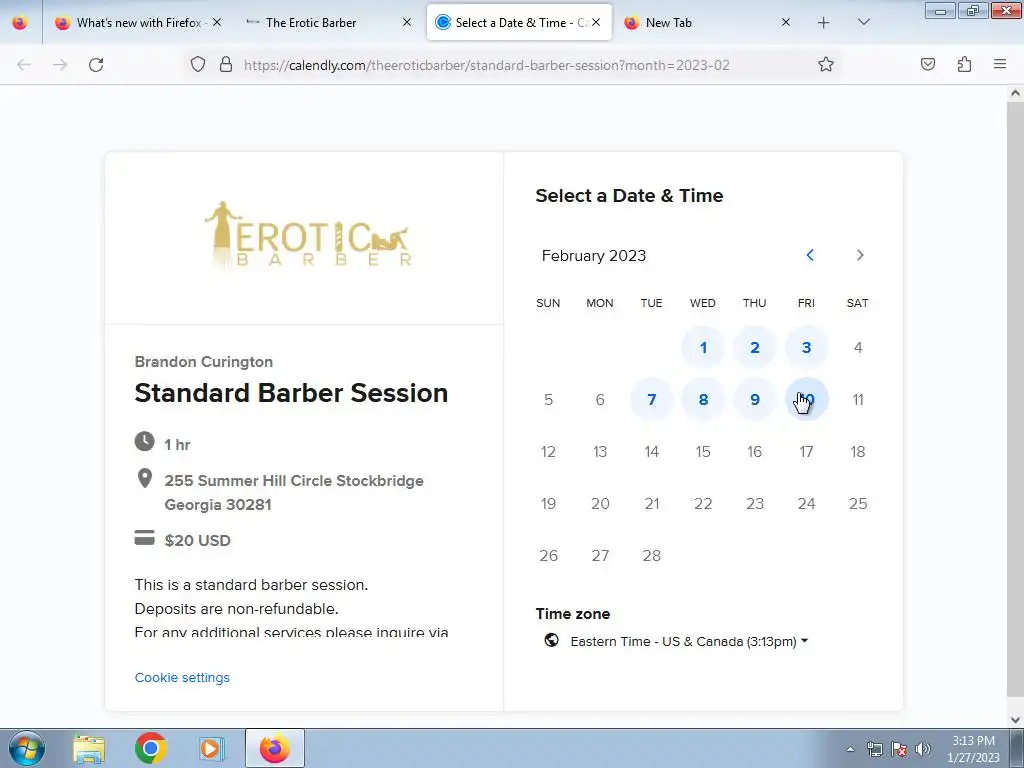
Task: Open the extensions puzzle icon
Action: [964, 64]
